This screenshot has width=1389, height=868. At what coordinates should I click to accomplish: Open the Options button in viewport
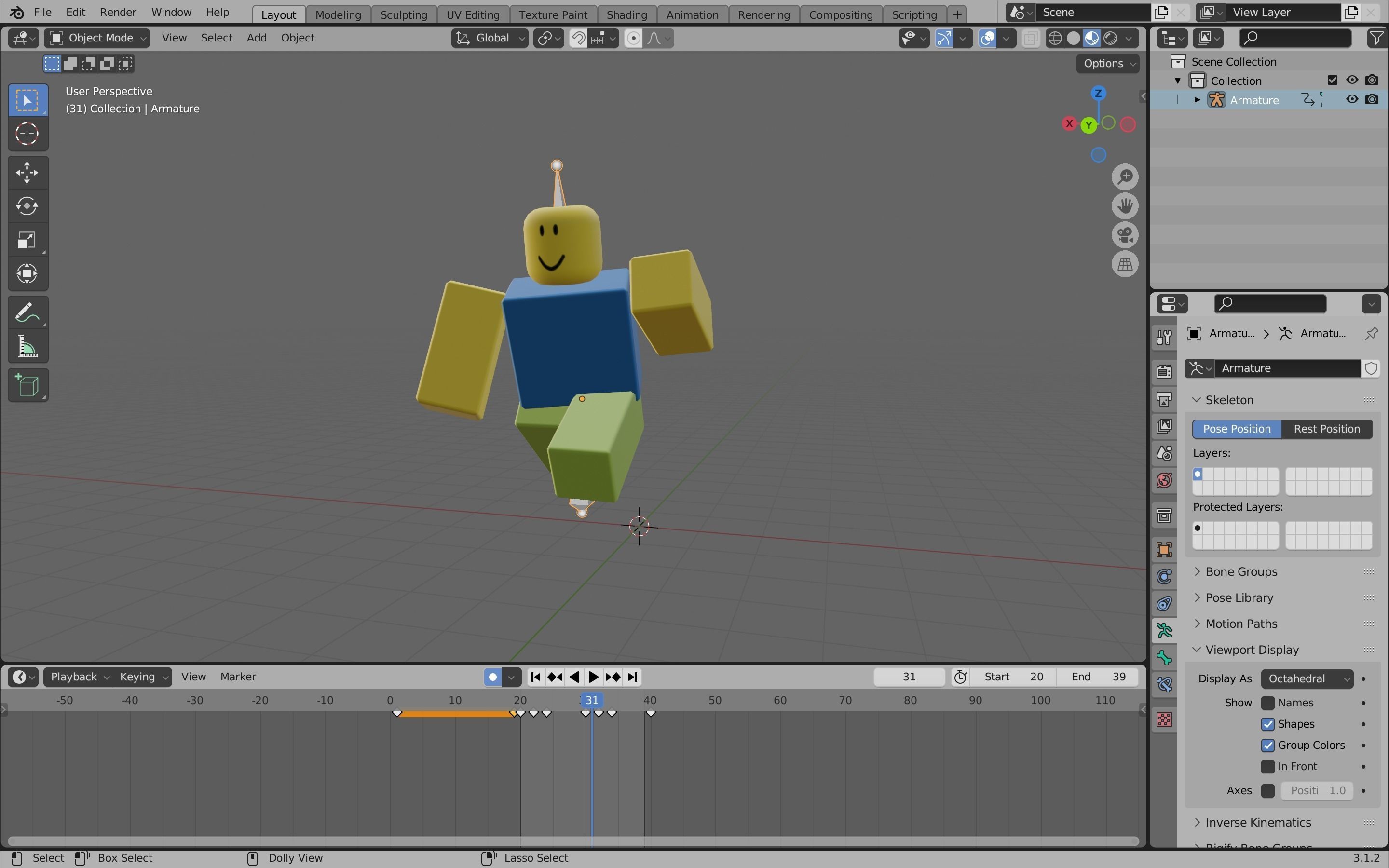(x=1108, y=63)
